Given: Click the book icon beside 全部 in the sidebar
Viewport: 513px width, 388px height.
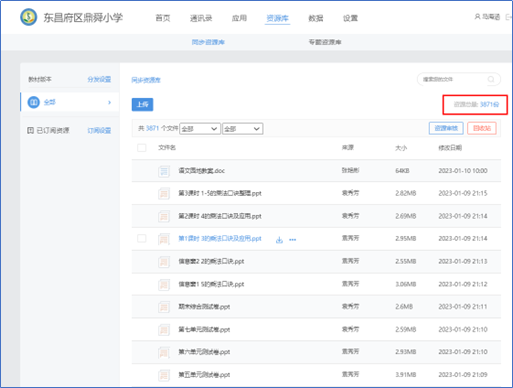Looking at the screenshot, I should click(x=34, y=102).
